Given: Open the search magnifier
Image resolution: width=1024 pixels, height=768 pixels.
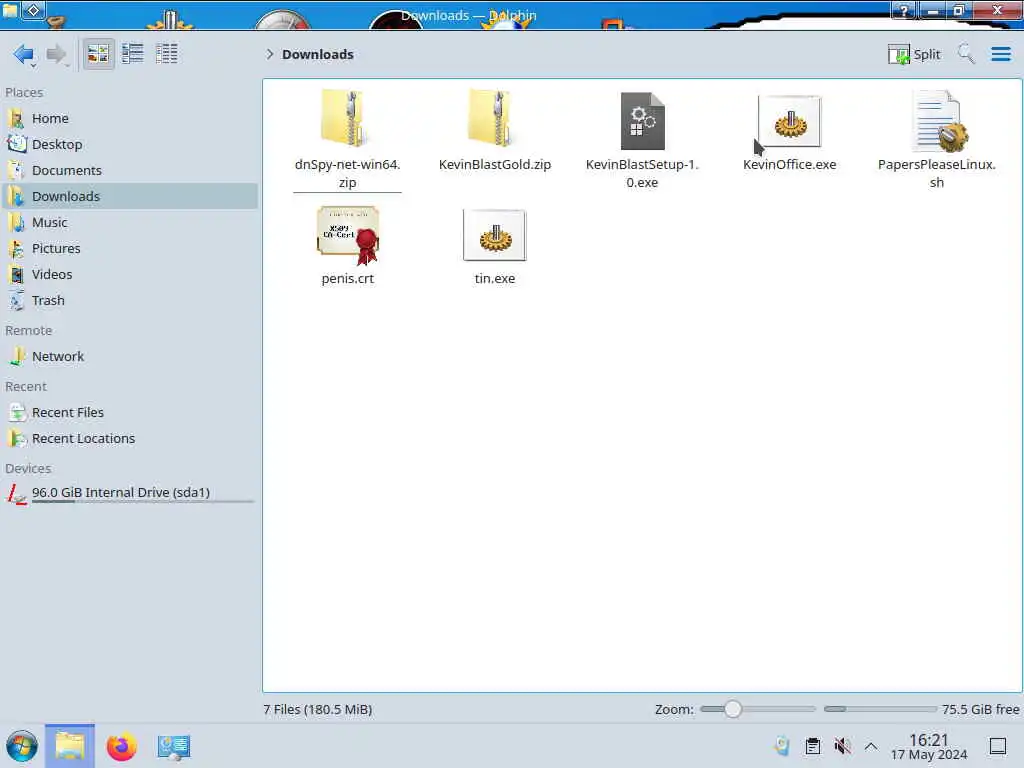Looking at the screenshot, I should 966,54.
